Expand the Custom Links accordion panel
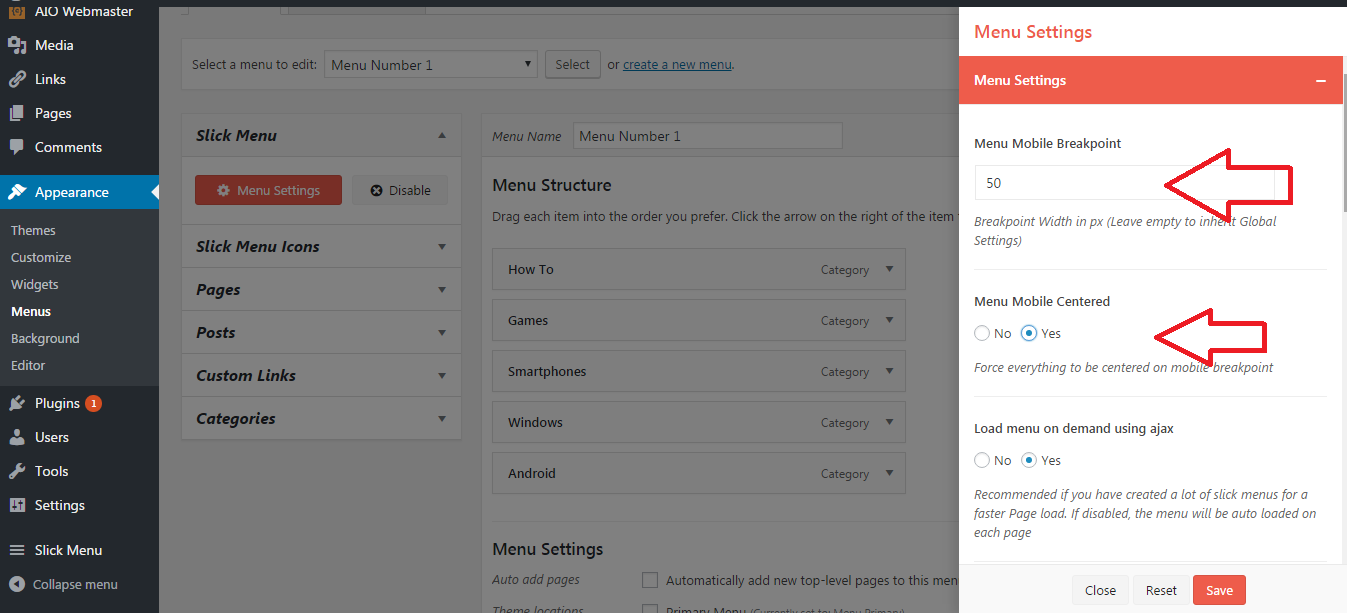The width and height of the screenshot is (1347, 613). point(442,375)
